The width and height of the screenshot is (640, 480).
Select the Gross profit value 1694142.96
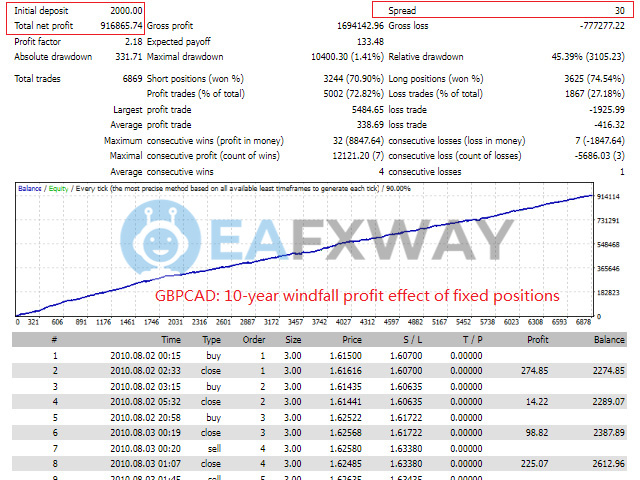[x=360, y=26]
